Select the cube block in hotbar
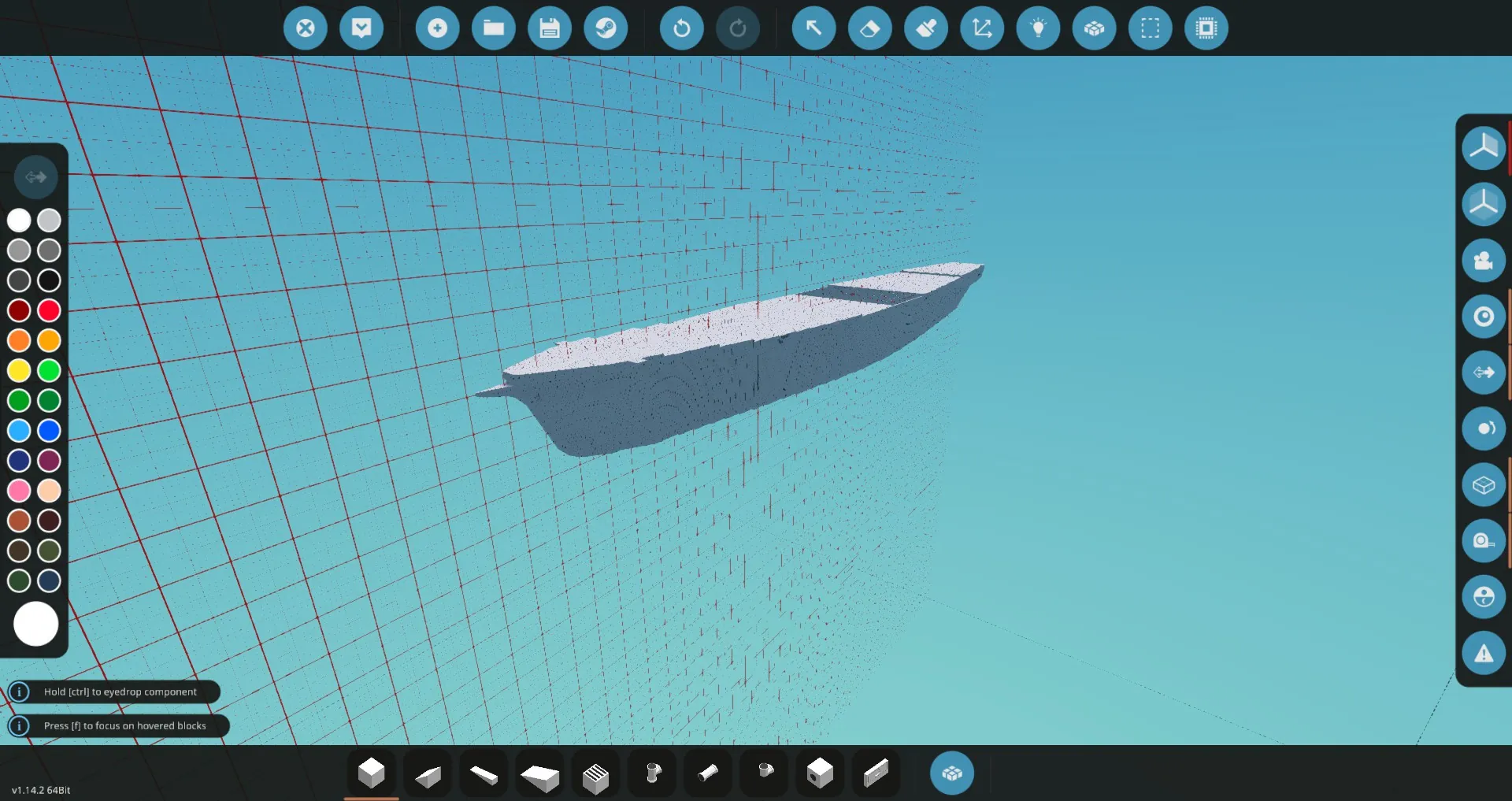 pyautogui.click(x=371, y=773)
